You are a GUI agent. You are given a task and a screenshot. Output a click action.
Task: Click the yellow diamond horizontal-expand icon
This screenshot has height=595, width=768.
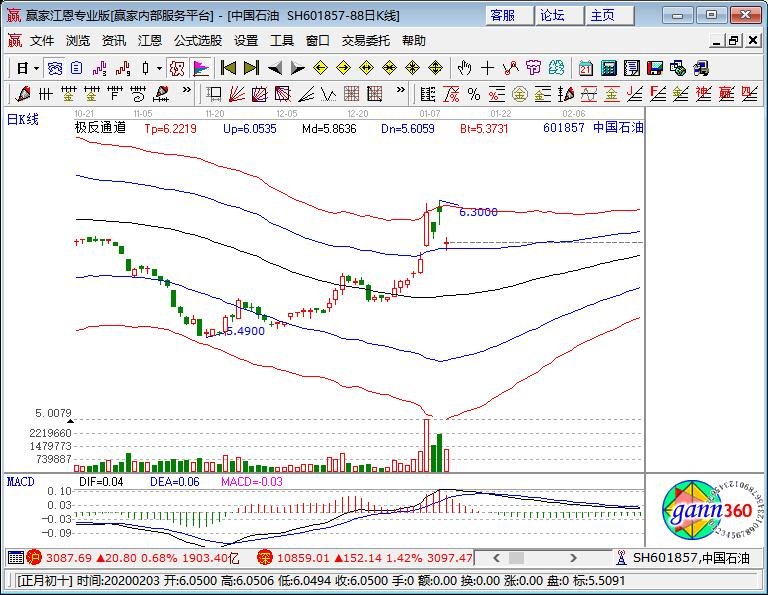tap(366, 68)
